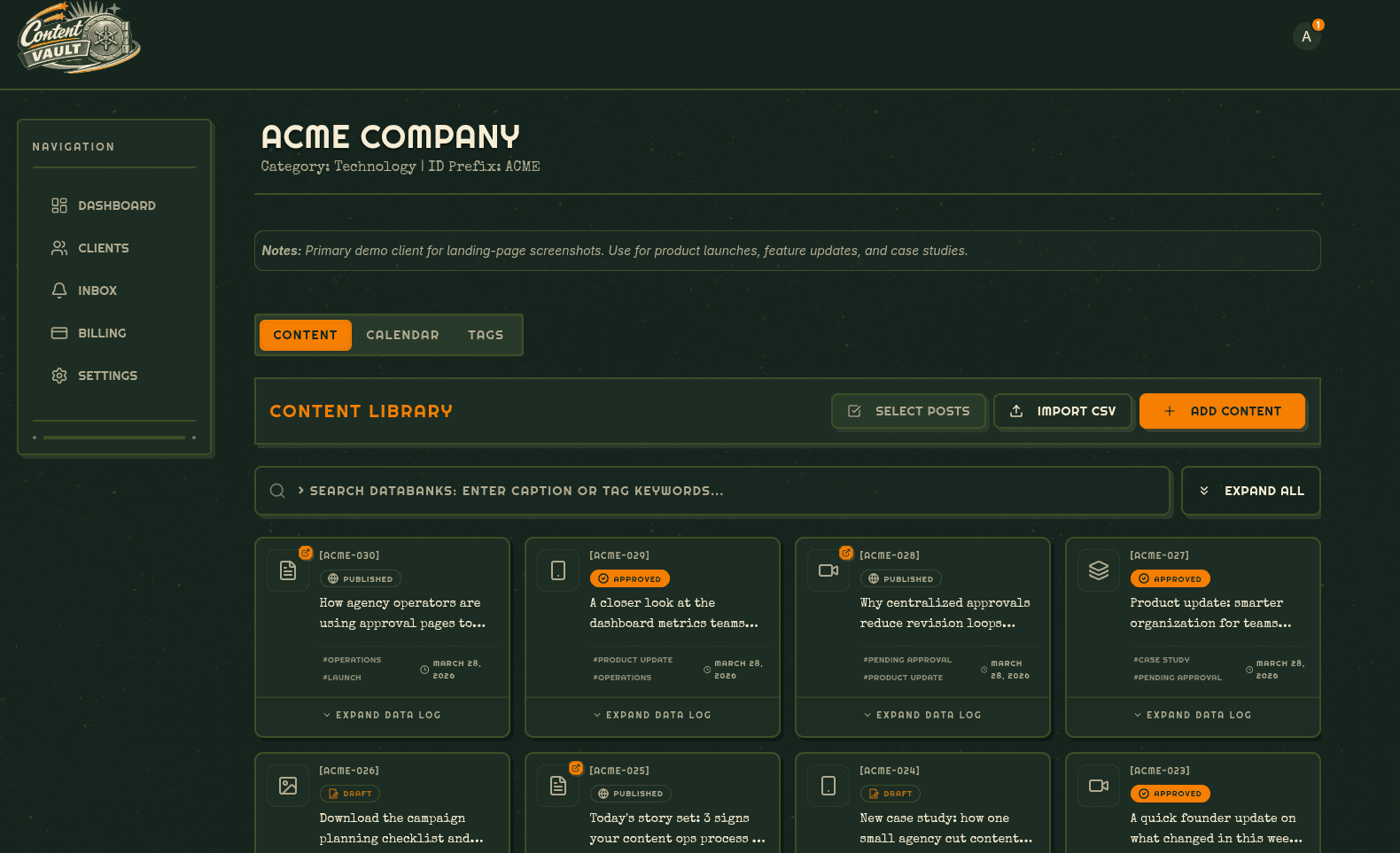Image resolution: width=1400 pixels, height=853 pixels.
Task: Click the Billing card icon
Action: point(59,333)
